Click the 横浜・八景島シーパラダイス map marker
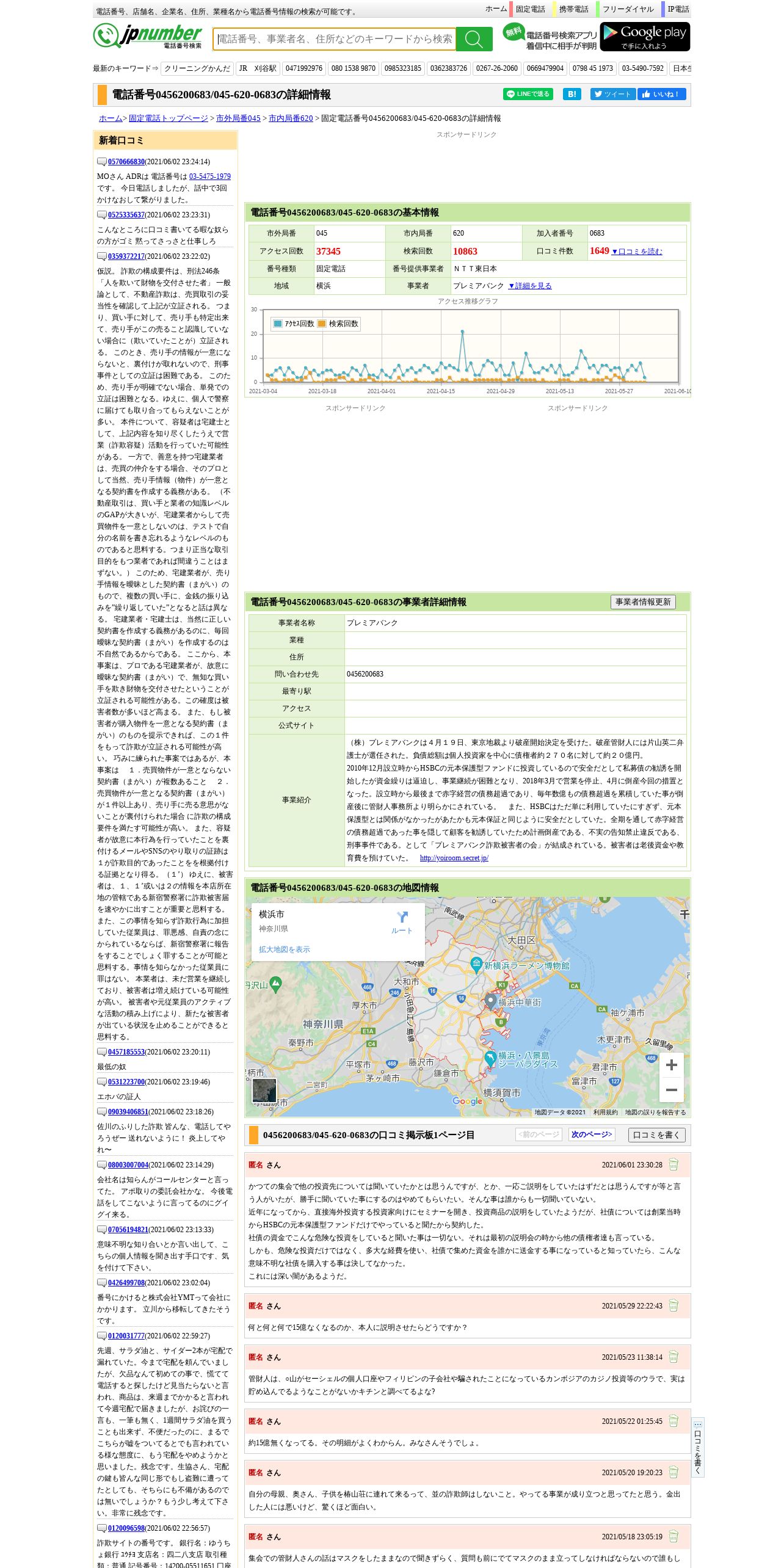 490,1058
